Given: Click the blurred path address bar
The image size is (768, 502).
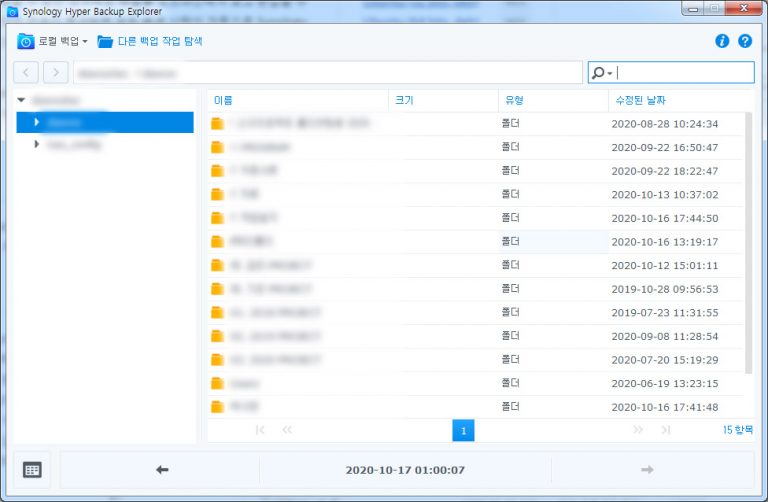Looking at the screenshot, I should [328, 73].
